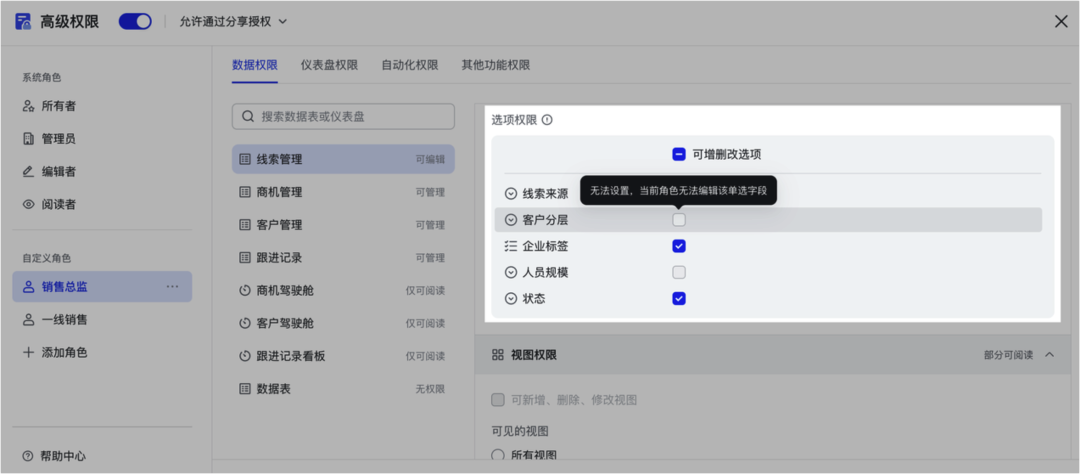Close the permissions dialog
1080x474 pixels.
coord(1061,21)
